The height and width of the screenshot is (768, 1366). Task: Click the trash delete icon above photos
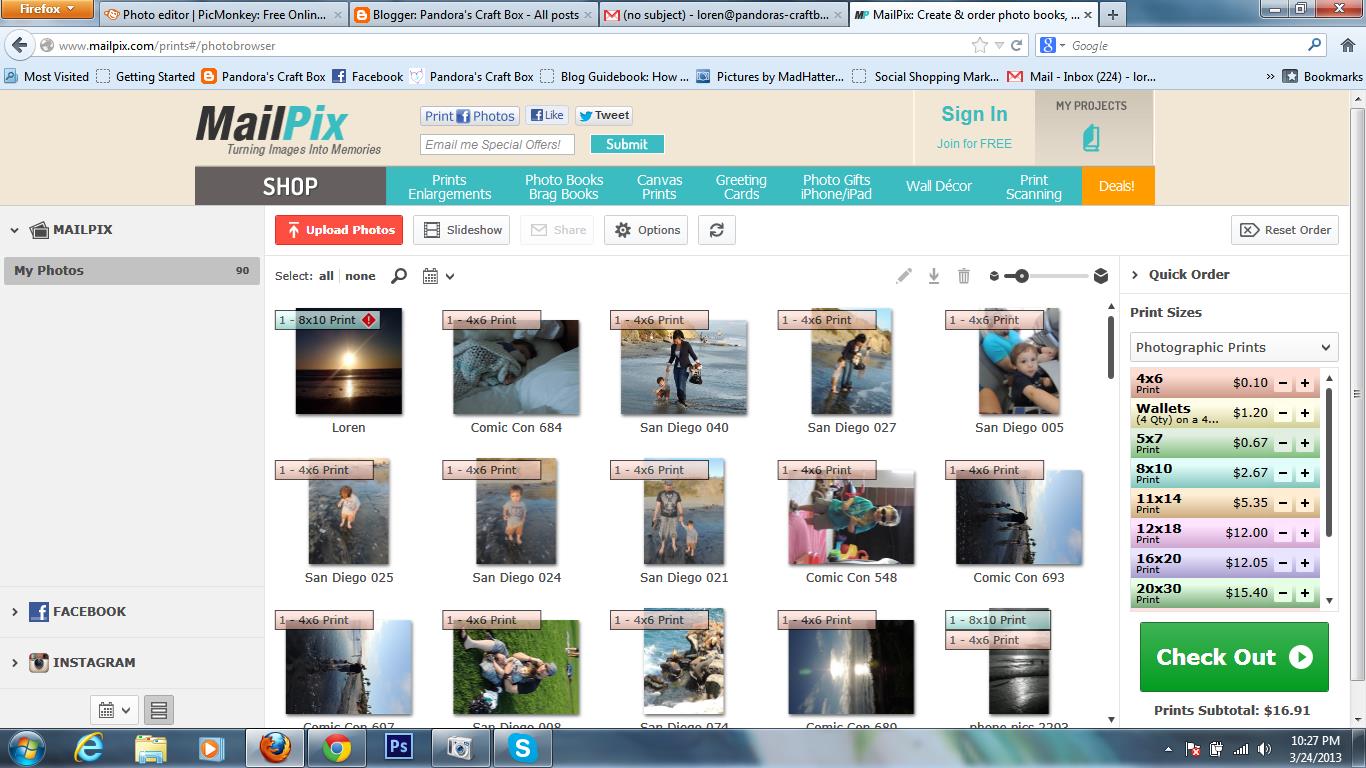963,276
